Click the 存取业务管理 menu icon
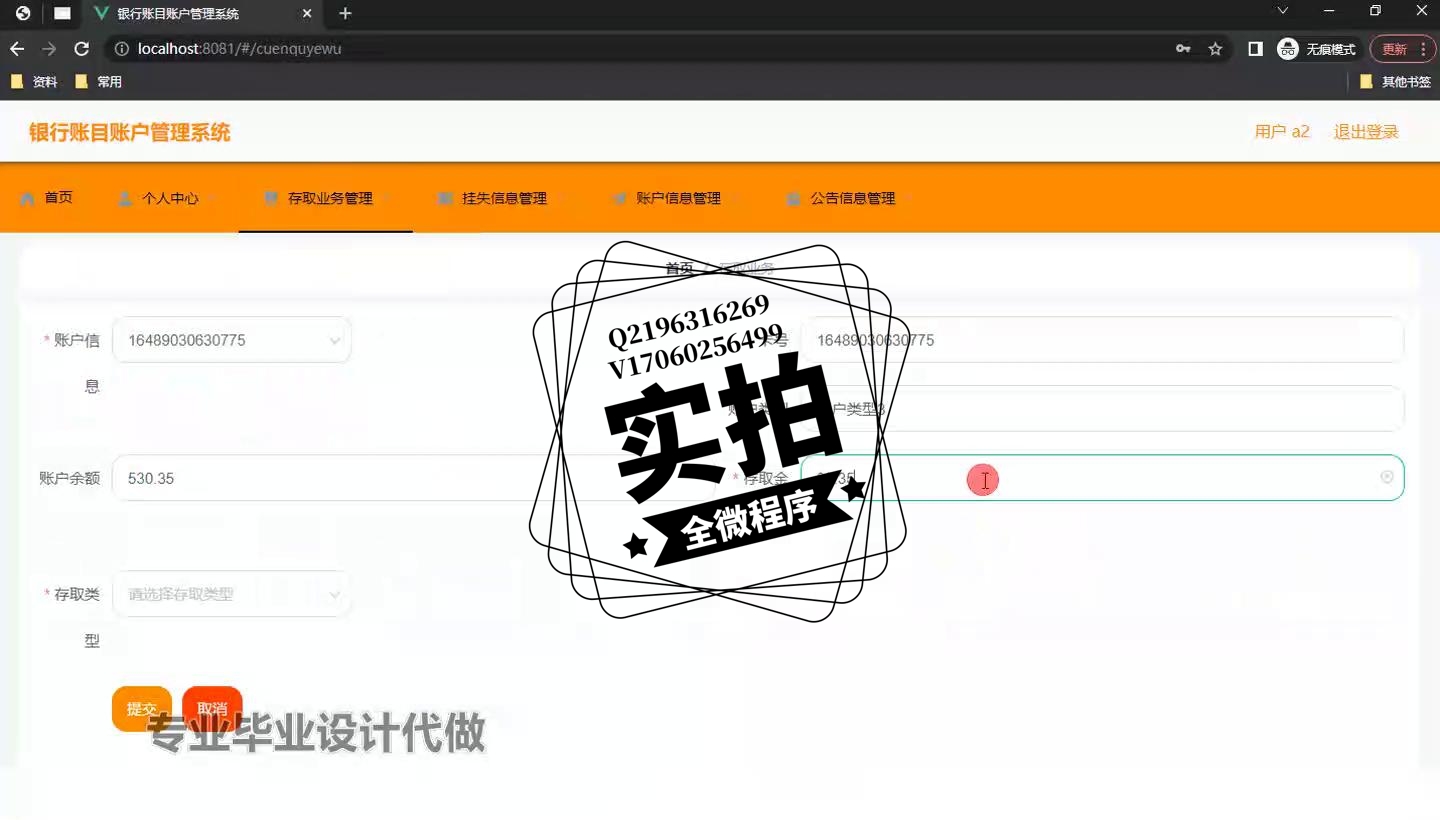This screenshot has height=820, width=1440. point(271,198)
